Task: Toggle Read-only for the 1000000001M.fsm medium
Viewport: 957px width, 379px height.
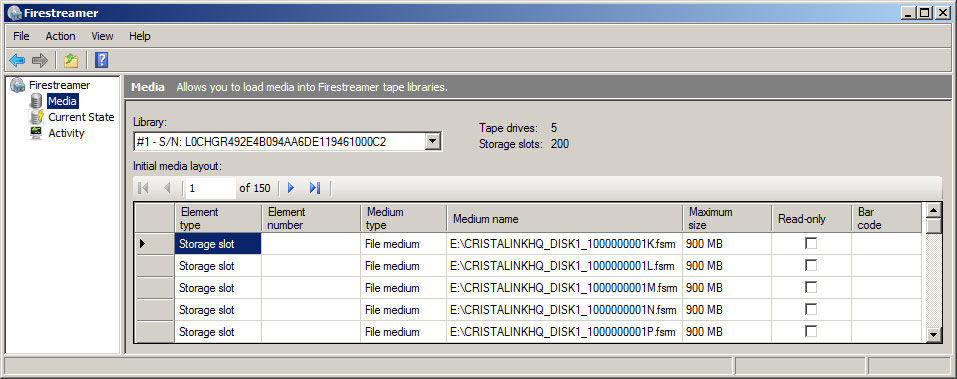Action: coord(811,287)
